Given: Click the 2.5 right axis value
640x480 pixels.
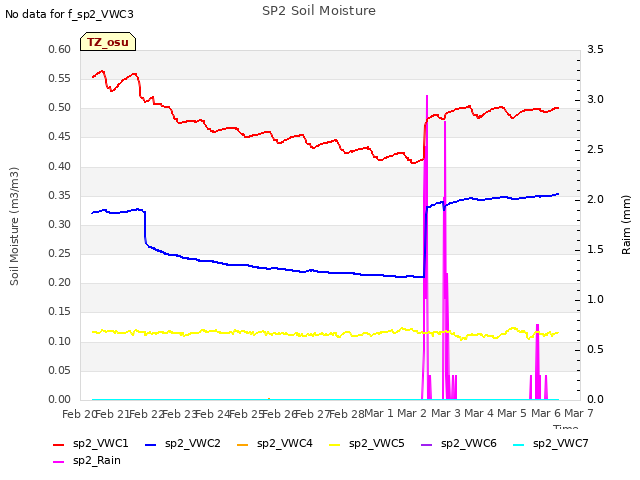Looking at the screenshot, I should (595, 150).
